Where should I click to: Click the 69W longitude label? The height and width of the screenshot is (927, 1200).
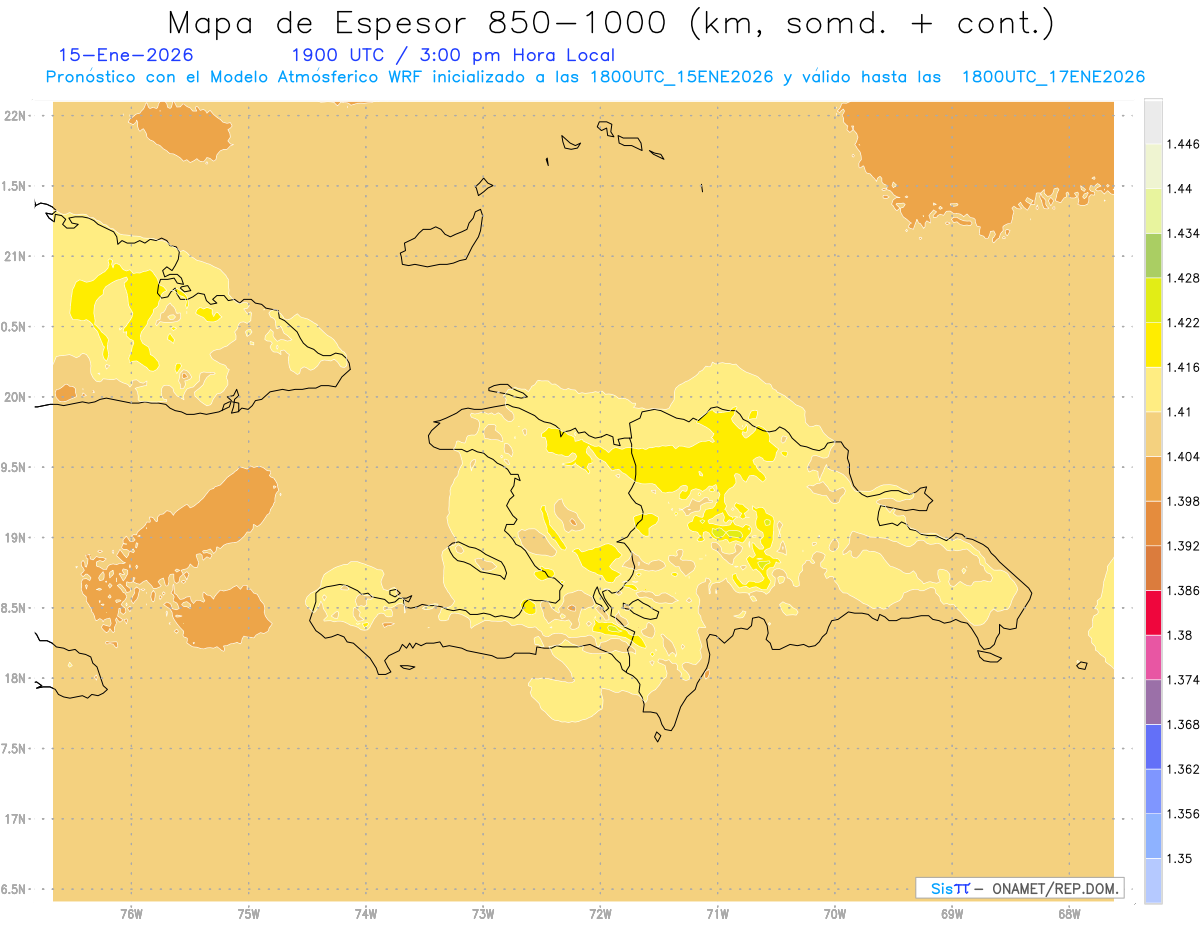pos(952,914)
